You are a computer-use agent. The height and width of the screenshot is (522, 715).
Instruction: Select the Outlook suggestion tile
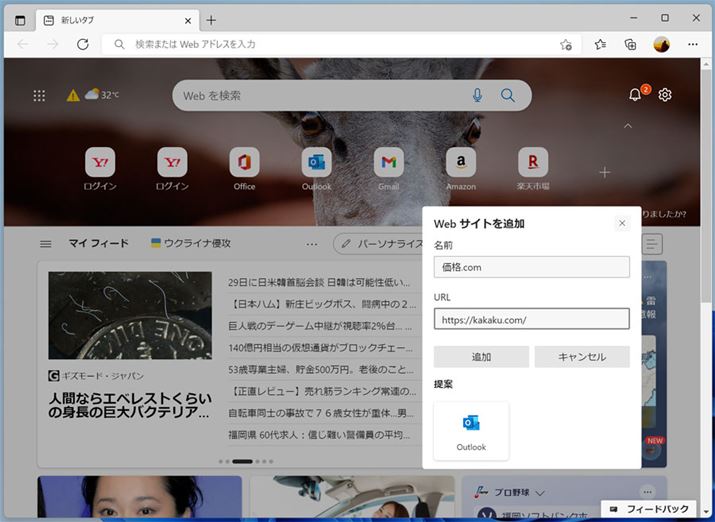471,431
